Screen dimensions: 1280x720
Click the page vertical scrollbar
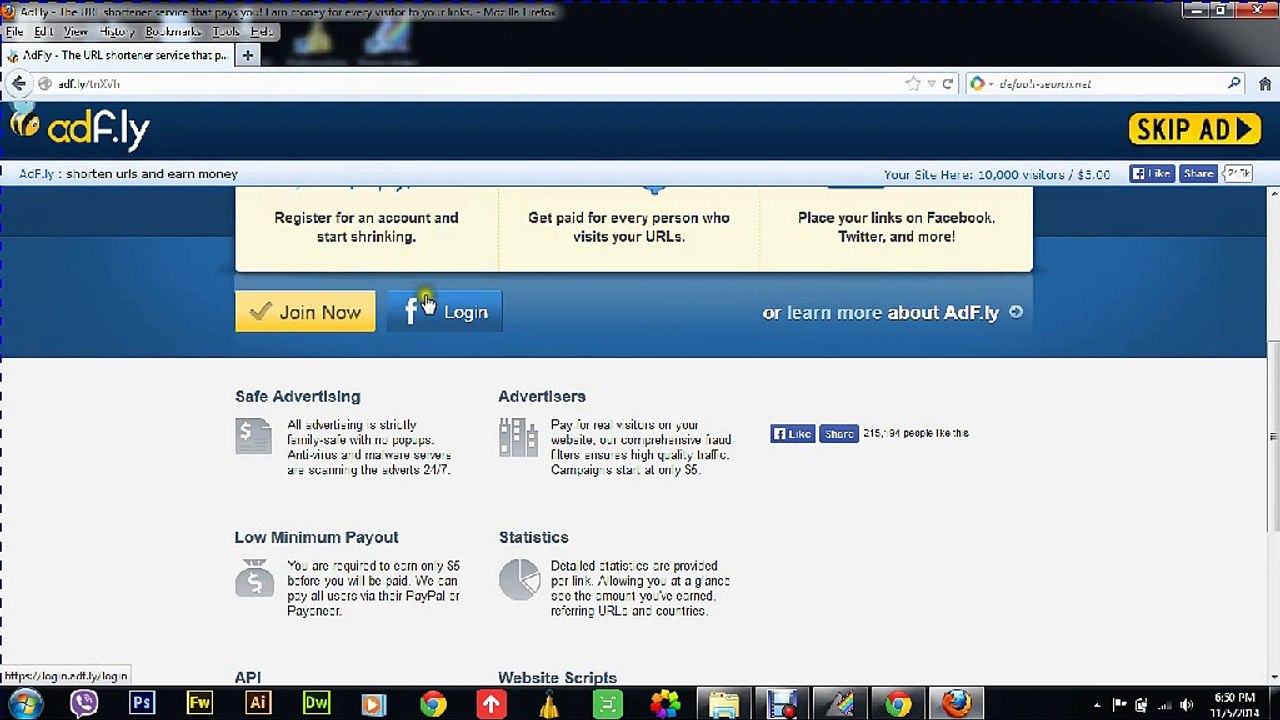click(1273, 436)
